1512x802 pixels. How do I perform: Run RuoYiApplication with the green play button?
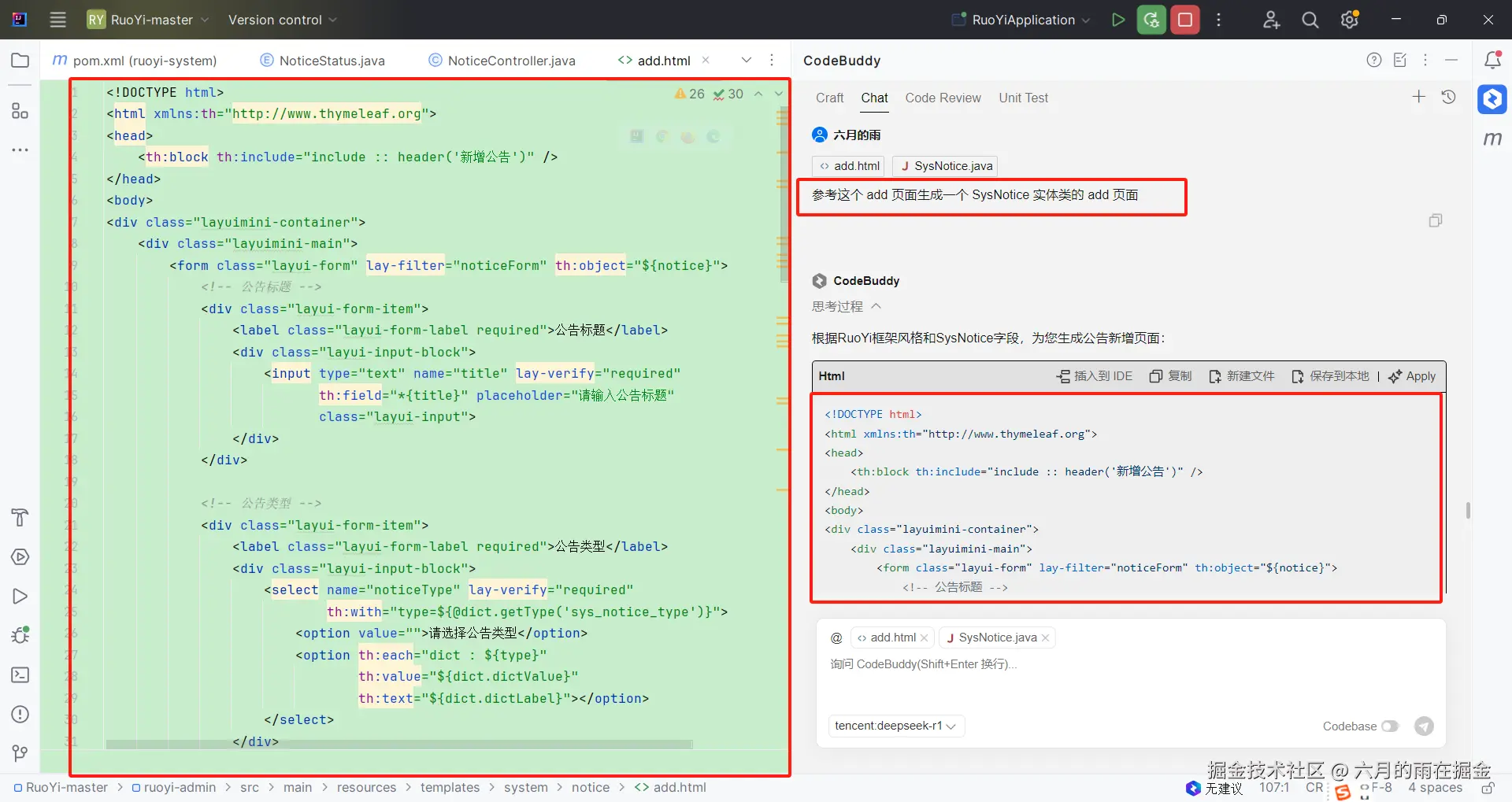tap(1117, 20)
